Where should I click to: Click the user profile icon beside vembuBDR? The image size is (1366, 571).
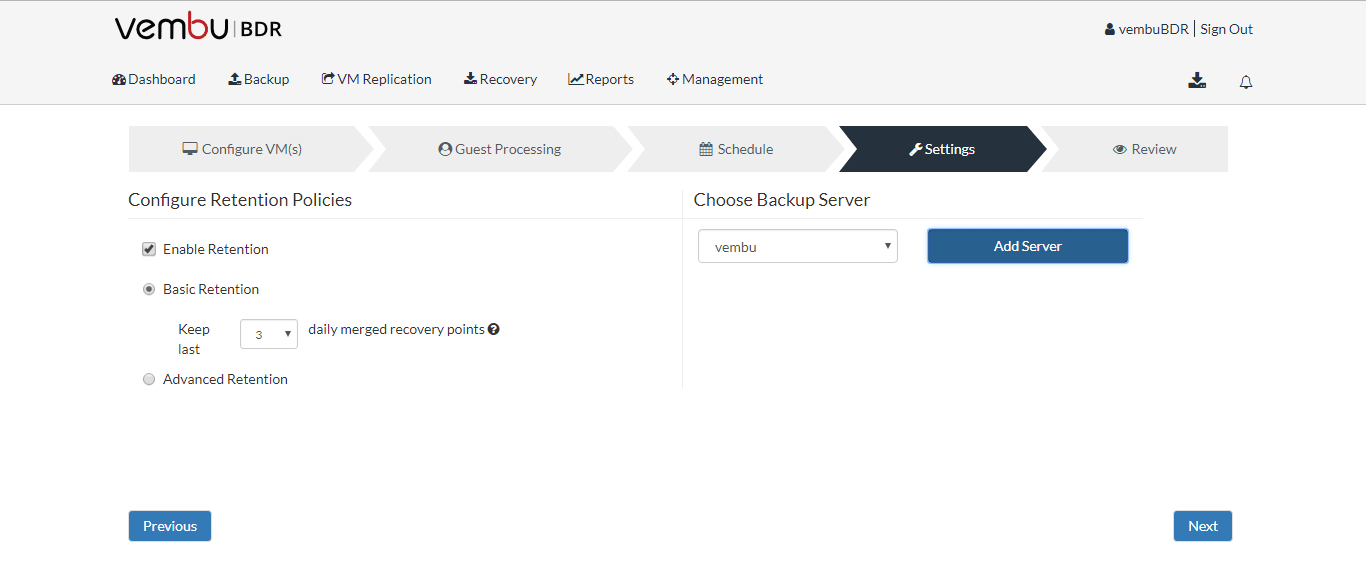click(x=1110, y=29)
